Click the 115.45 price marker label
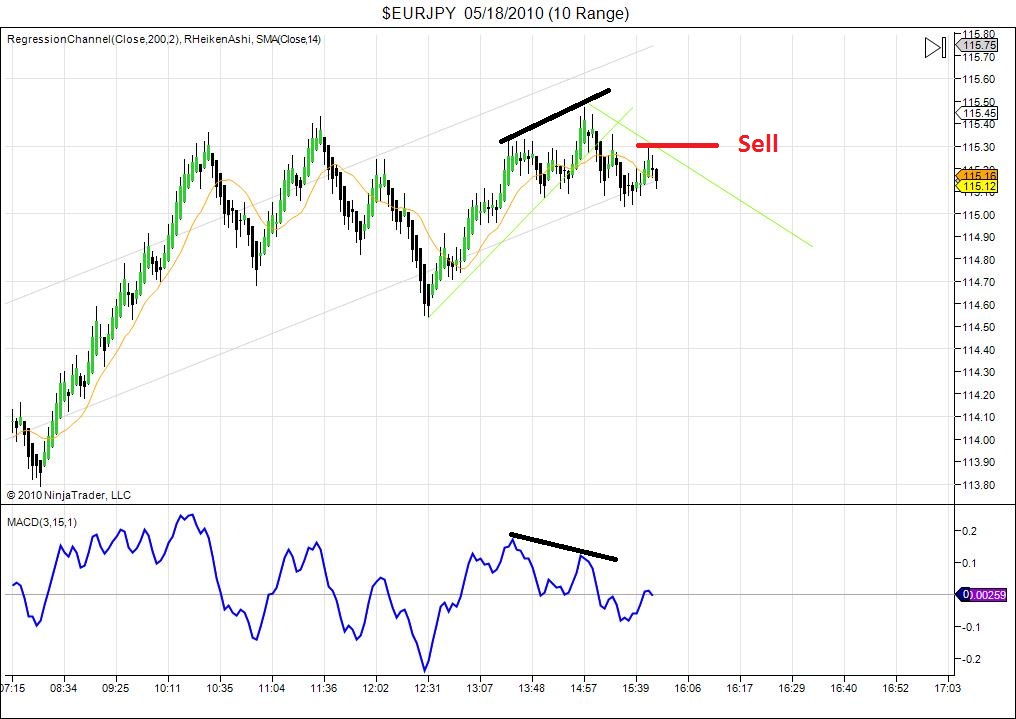 pyautogui.click(x=977, y=113)
